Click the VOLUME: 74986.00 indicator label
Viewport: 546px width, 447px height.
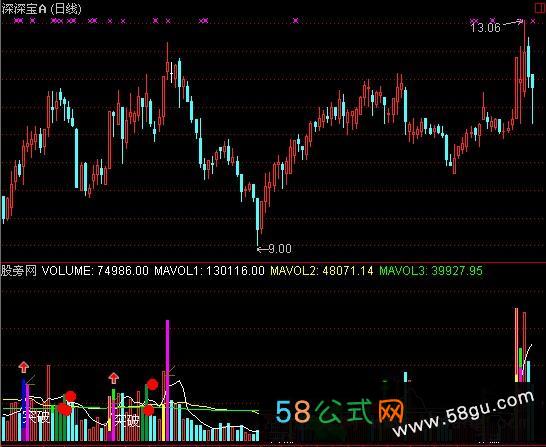95,270
